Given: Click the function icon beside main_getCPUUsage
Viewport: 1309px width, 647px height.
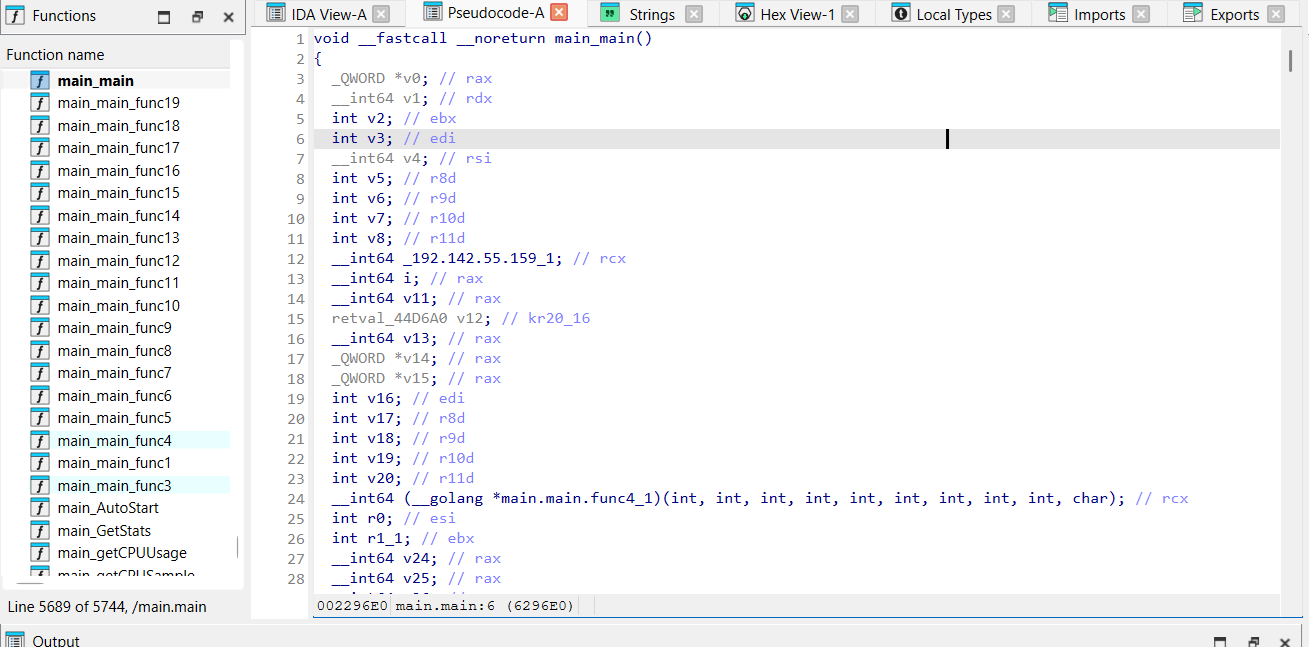Looking at the screenshot, I should tap(40, 553).
